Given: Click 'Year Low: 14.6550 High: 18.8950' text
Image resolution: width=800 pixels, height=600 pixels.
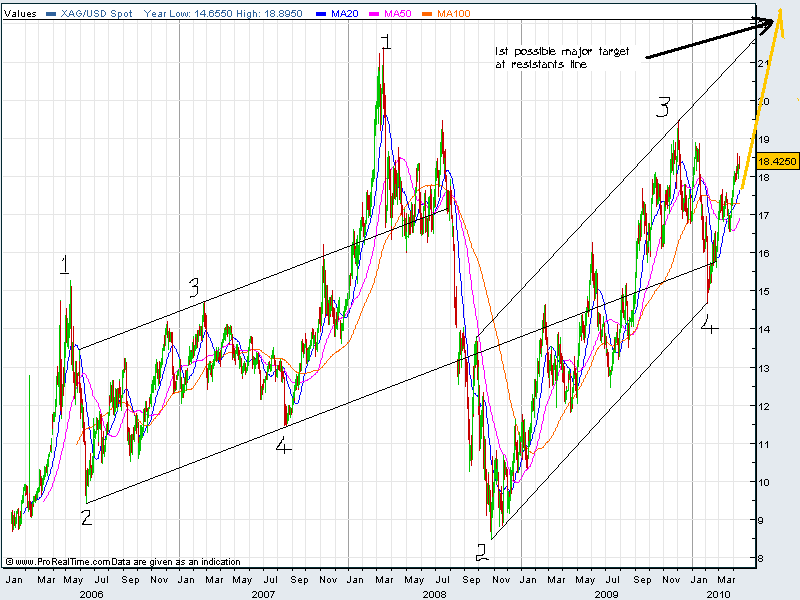Looking at the screenshot, I should pyautogui.click(x=223, y=14).
